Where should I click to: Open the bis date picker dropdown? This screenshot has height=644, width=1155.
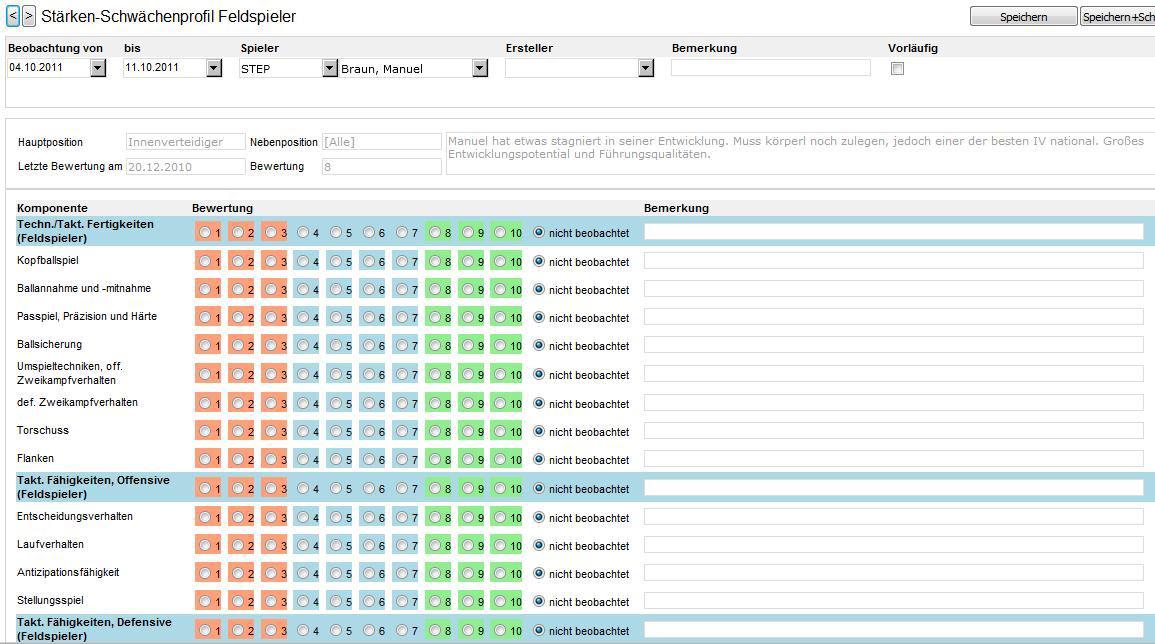click(213, 68)
